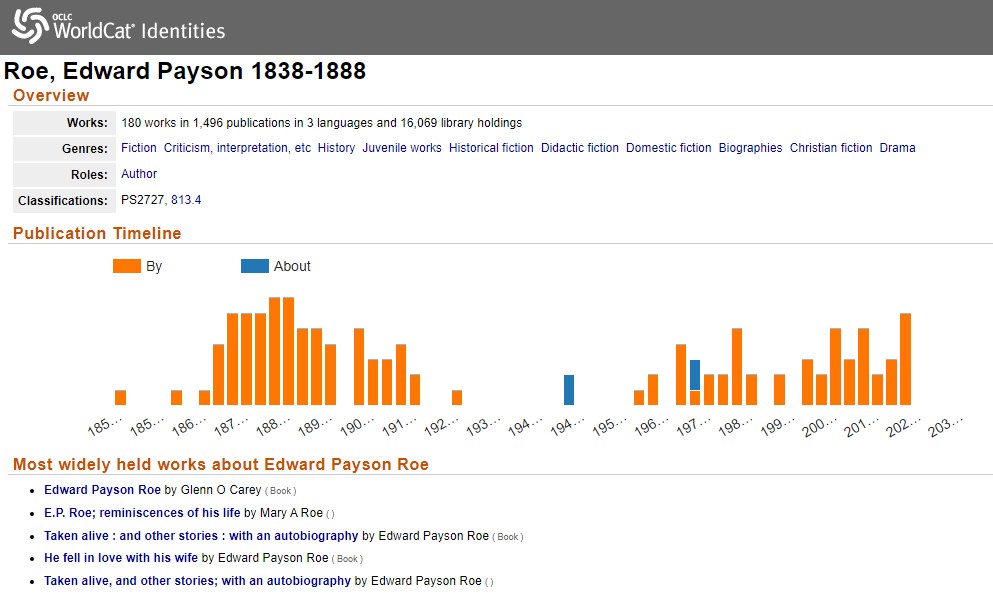Open classification 813.4 link
Viewport: 993px width, 602px height.
pos(186,200)
